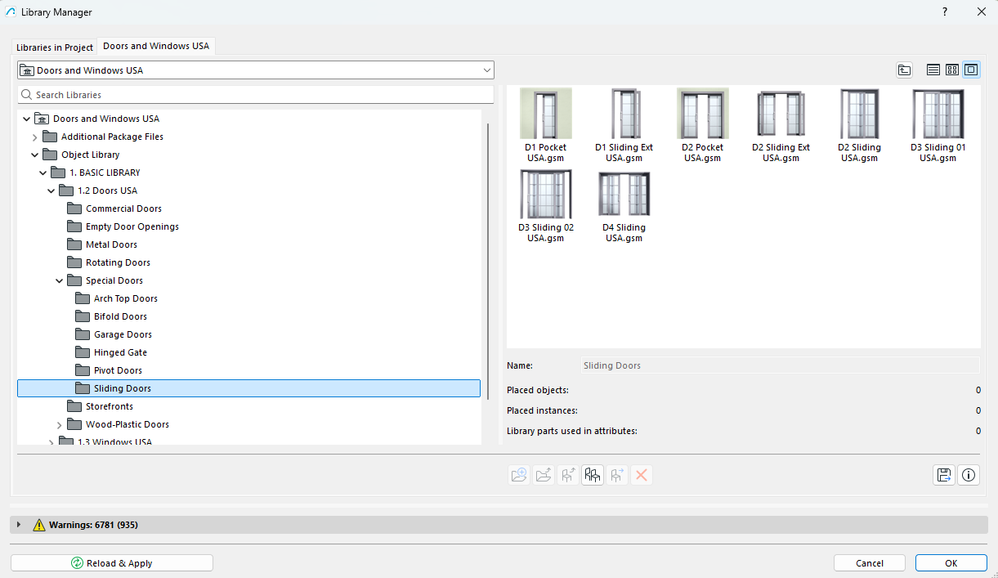998x578 pixels.
Task: Click the duplicate objects two-chairs icon
Action: click(x=593, y=475)
